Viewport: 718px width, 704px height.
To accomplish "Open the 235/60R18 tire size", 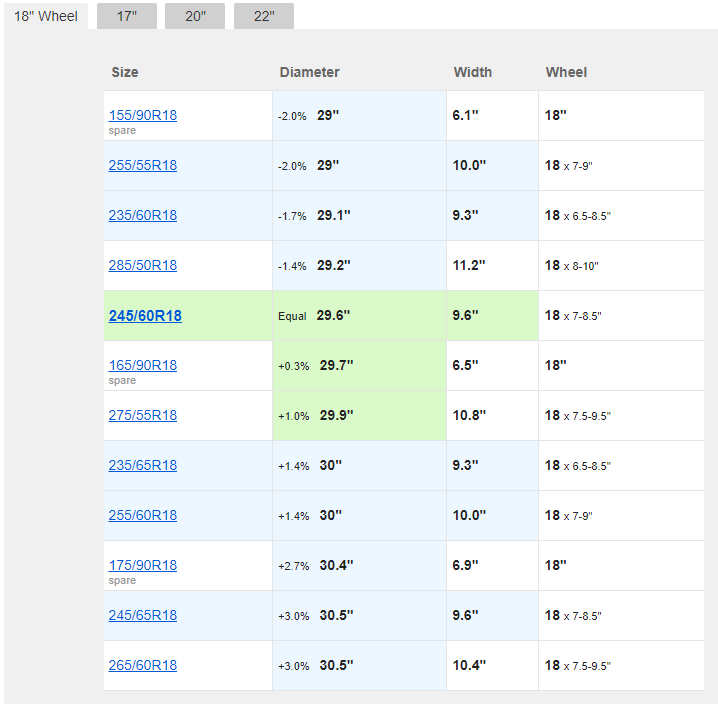I will click(x=142, y=215).
